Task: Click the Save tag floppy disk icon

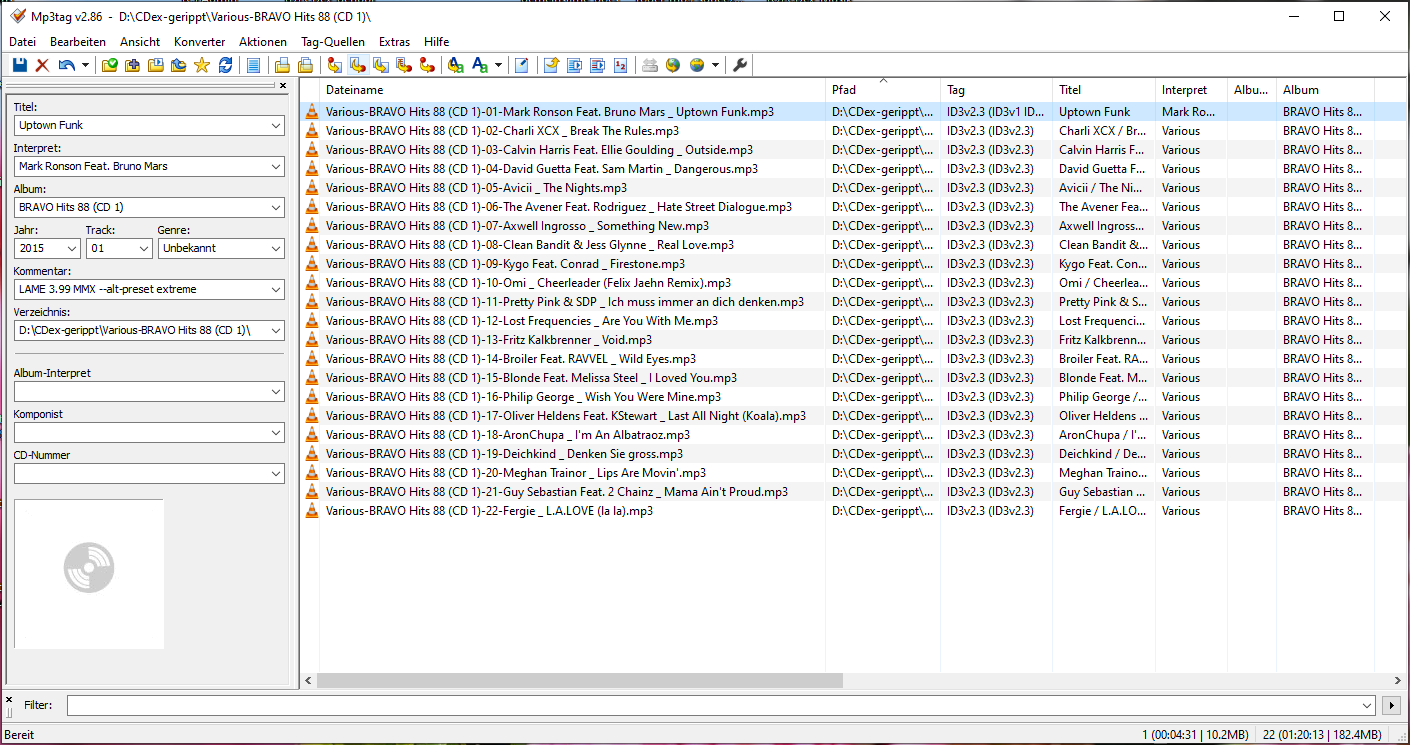Action: (x=20, y=65)
